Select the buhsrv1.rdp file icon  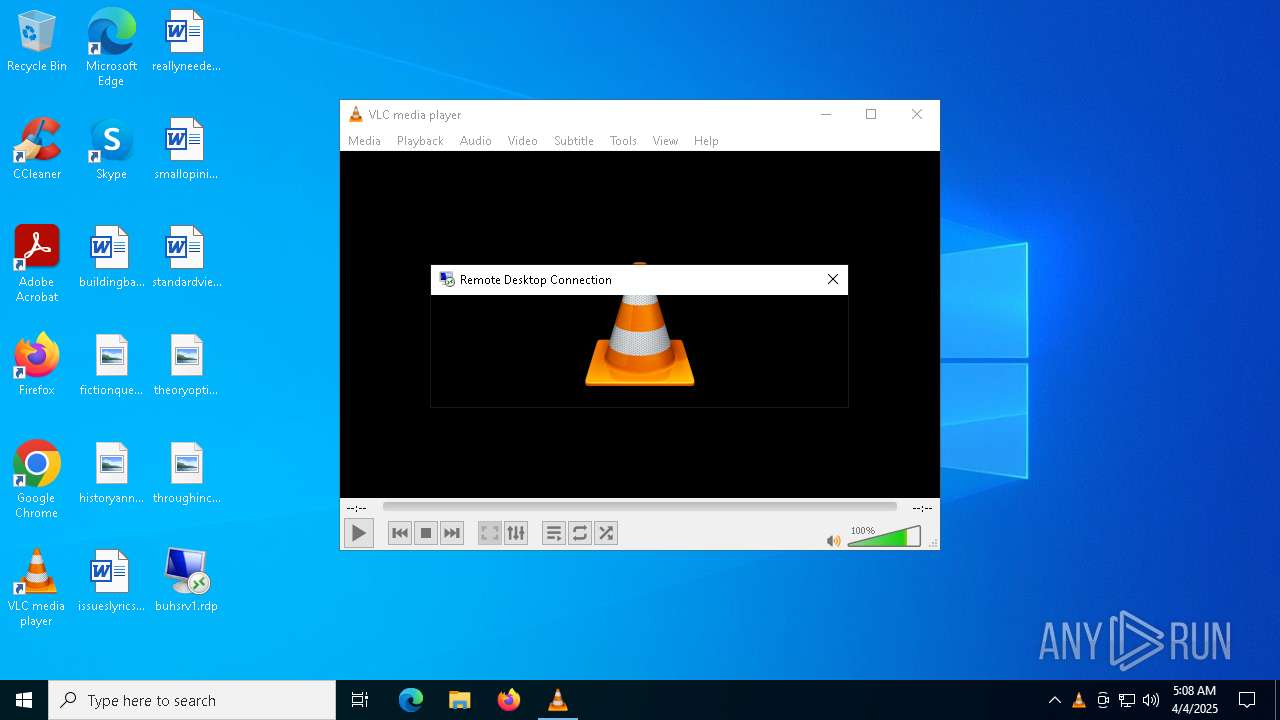pyautogui.click(x=186, y=582)
